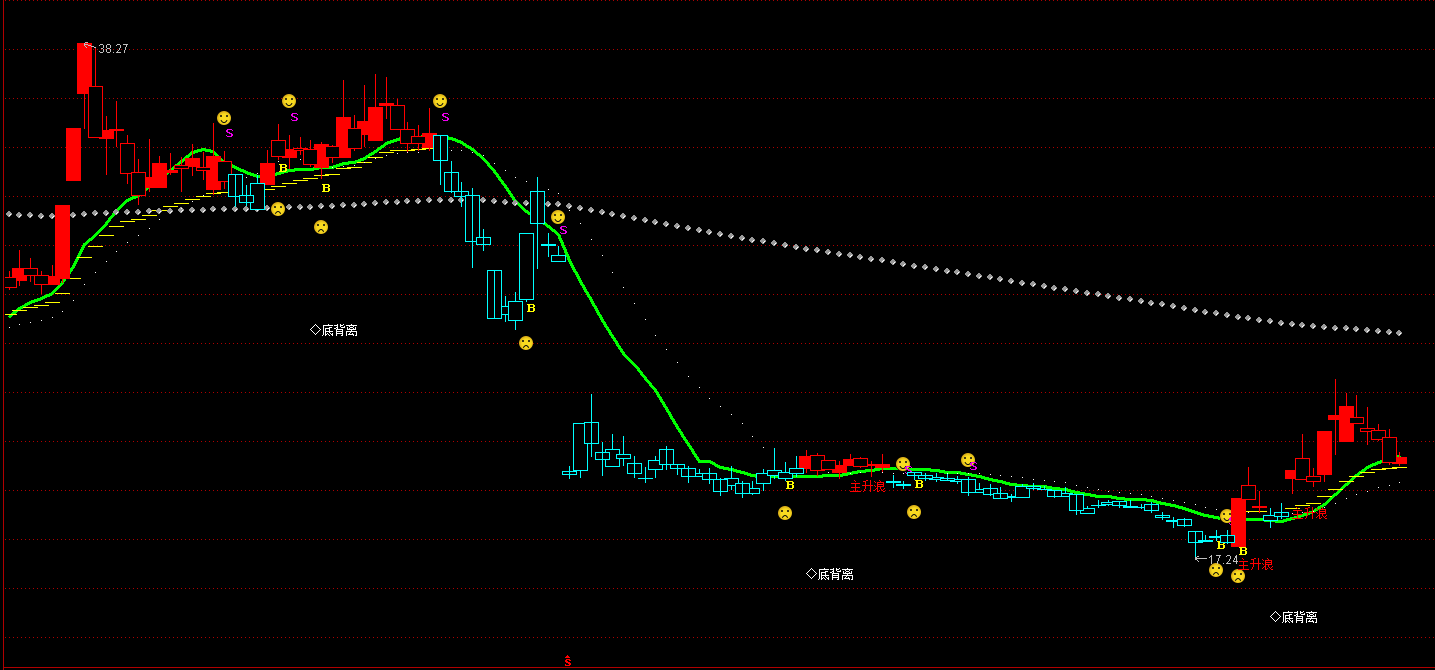This screenshot has height=670, width=1435.
Task: Select the 底背离 label below the two mid-chart sad faces
Action: [x=830, y=574]
